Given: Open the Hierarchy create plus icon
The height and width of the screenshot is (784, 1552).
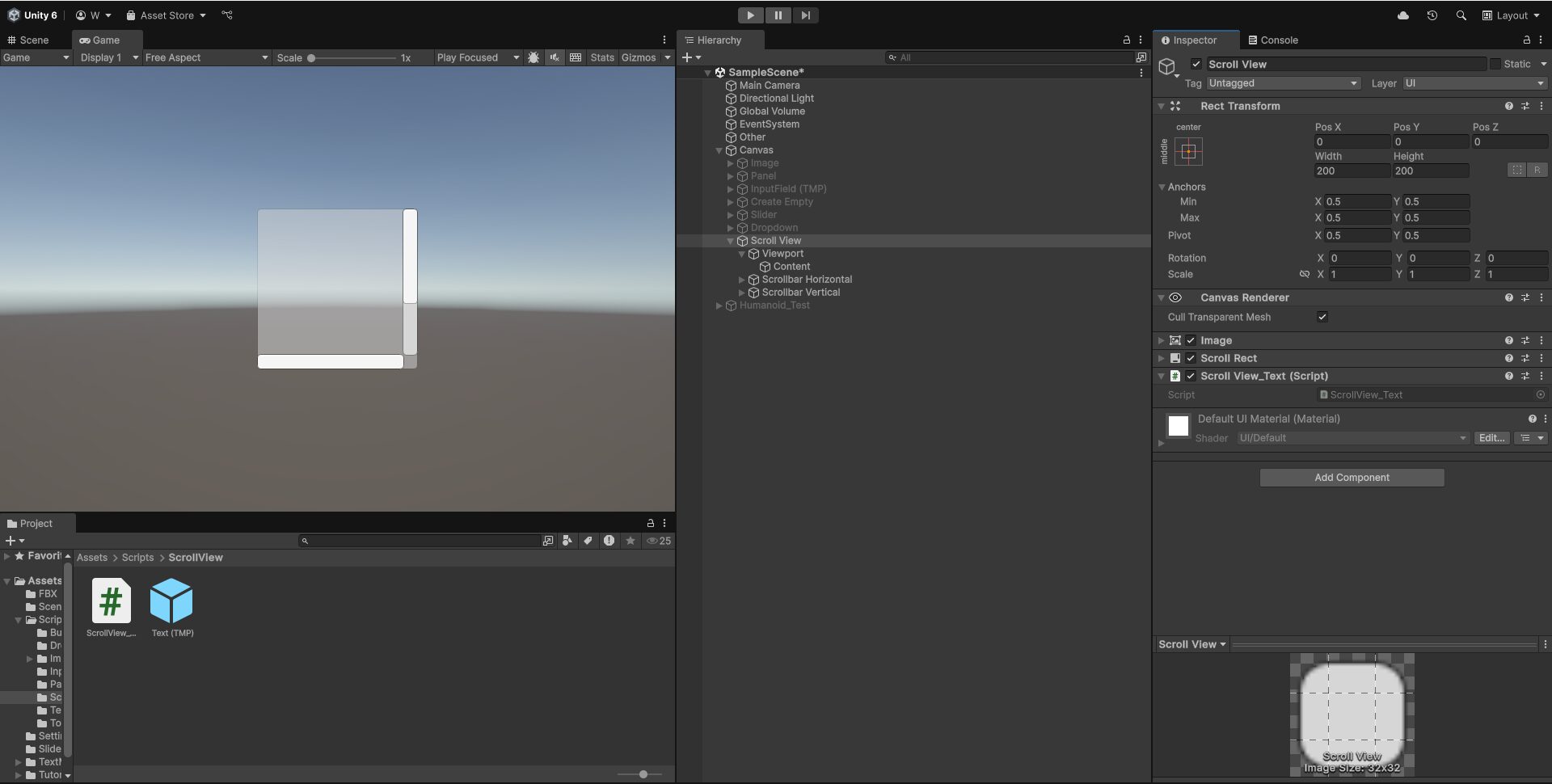Looking at the screenshot, I should (x=688, y=57).
